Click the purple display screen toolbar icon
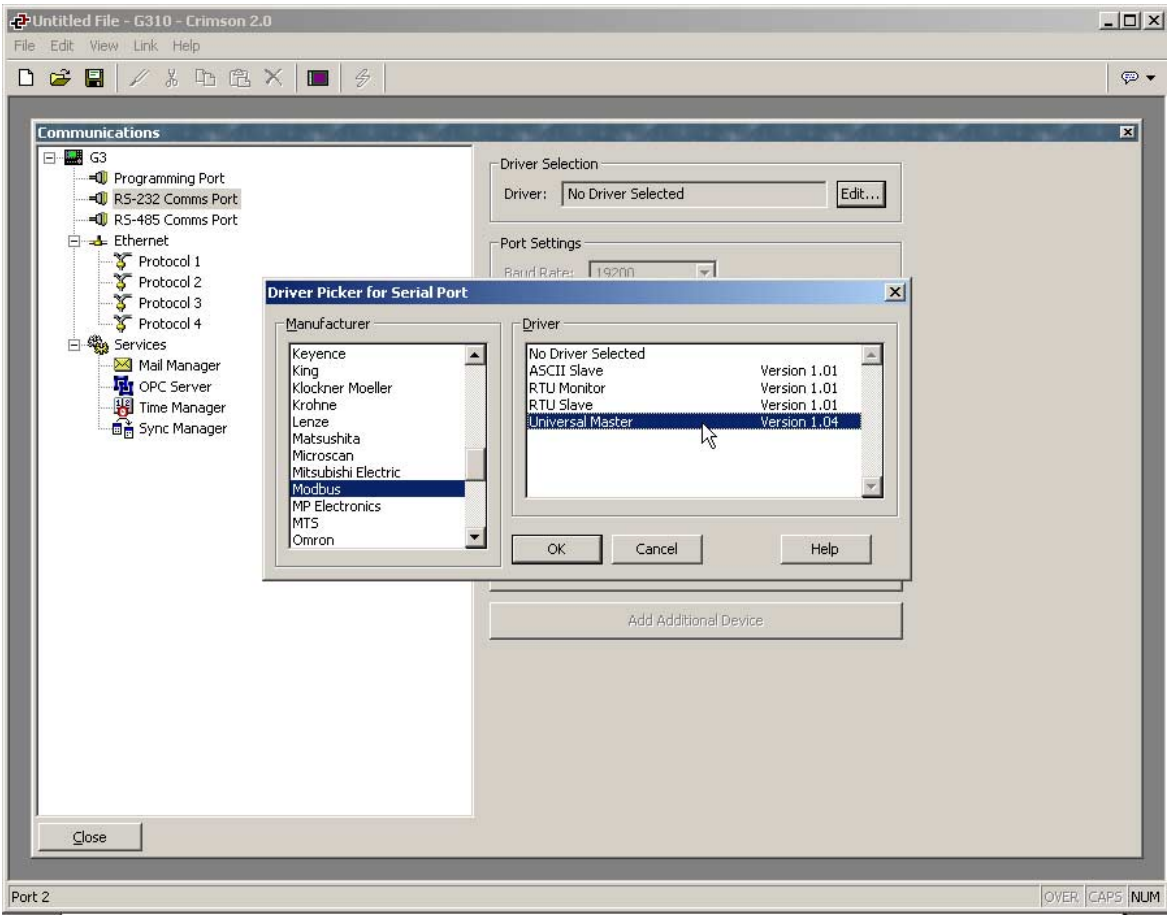Viewport: 1170px width, 915px height. pos(318,78)
